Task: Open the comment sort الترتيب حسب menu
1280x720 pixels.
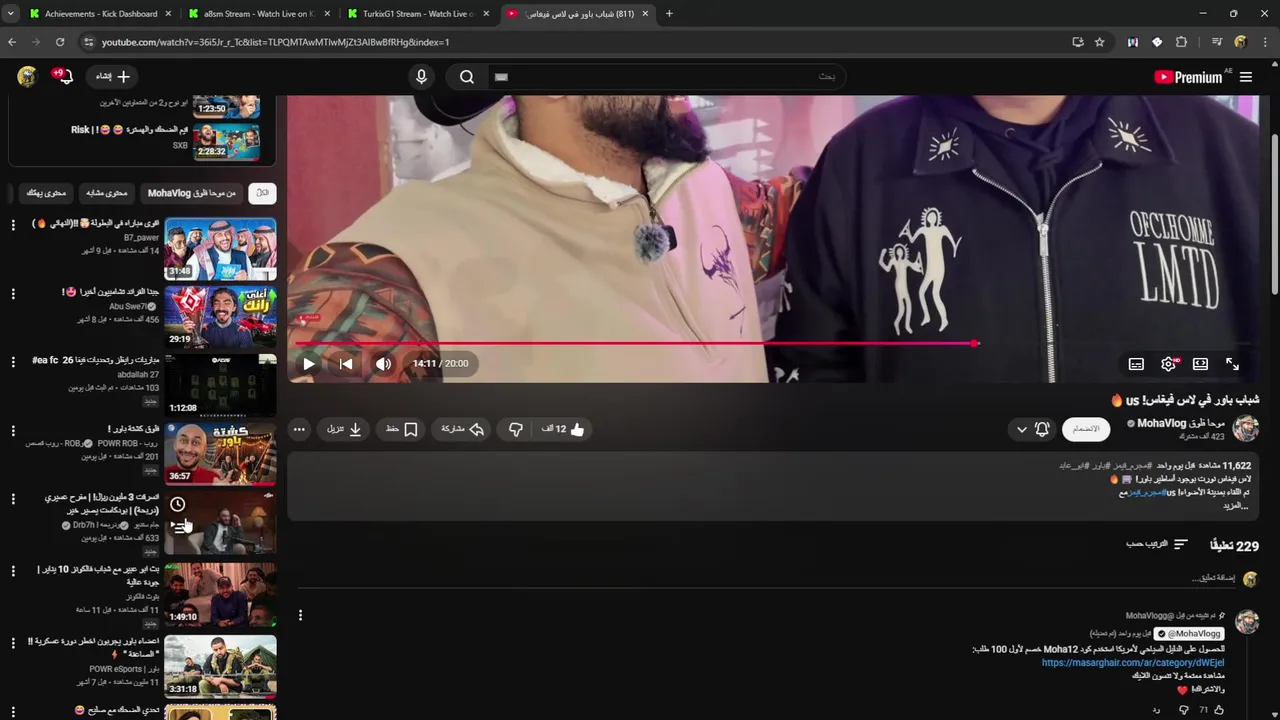Action: (x=1157, y=544)
